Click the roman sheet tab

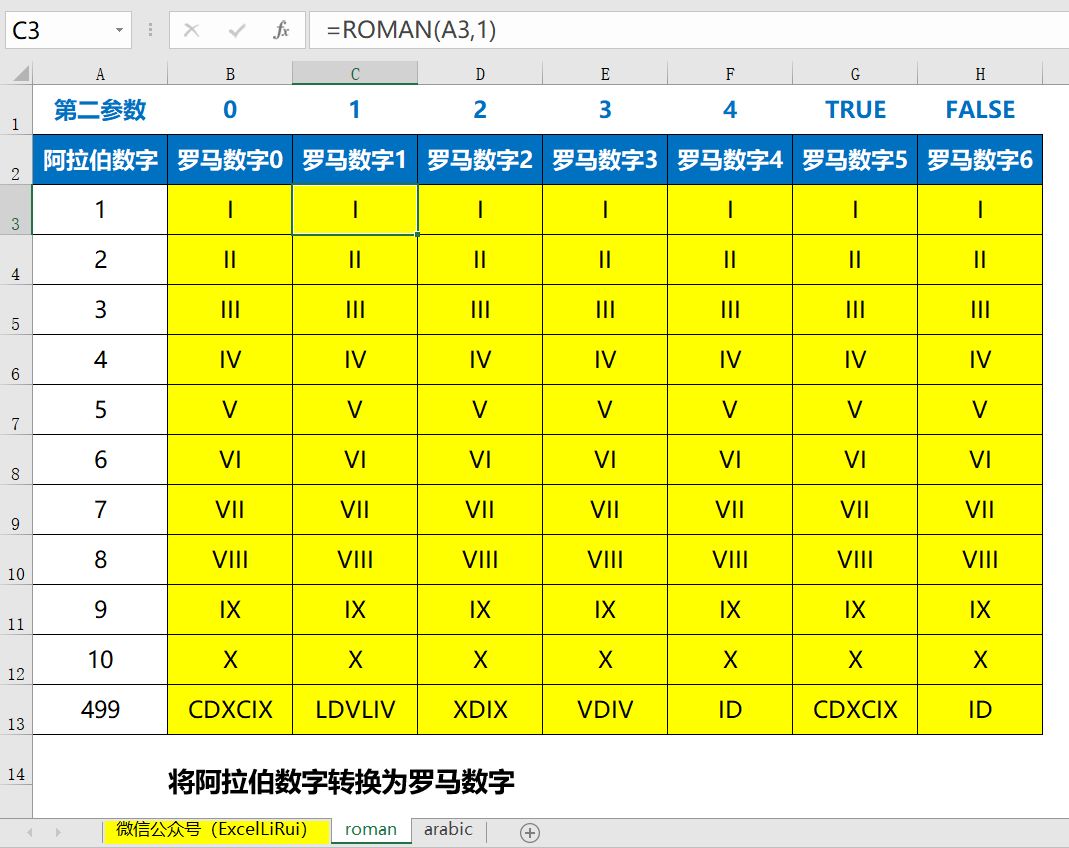coord(370,830)
